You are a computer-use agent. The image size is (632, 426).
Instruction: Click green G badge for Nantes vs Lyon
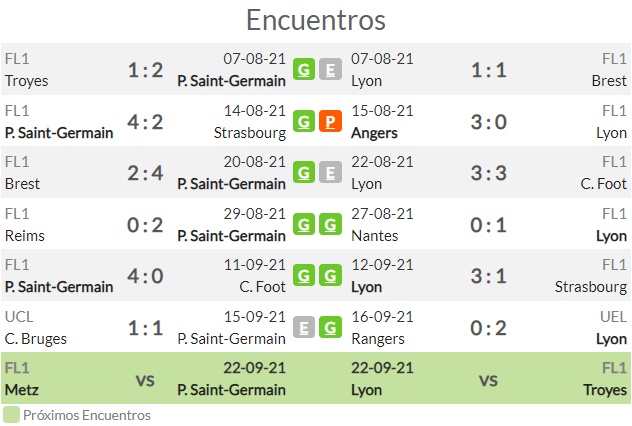click(x=330, y=224)
